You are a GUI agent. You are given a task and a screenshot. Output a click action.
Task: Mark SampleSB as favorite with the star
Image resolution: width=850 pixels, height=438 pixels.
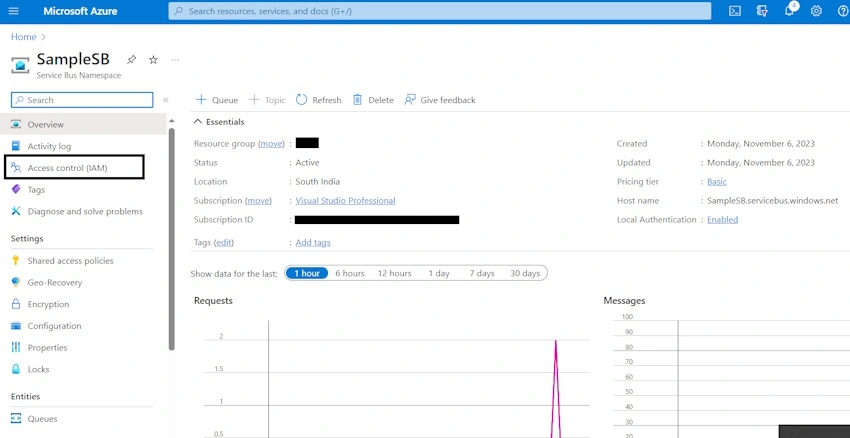(153, 60)
